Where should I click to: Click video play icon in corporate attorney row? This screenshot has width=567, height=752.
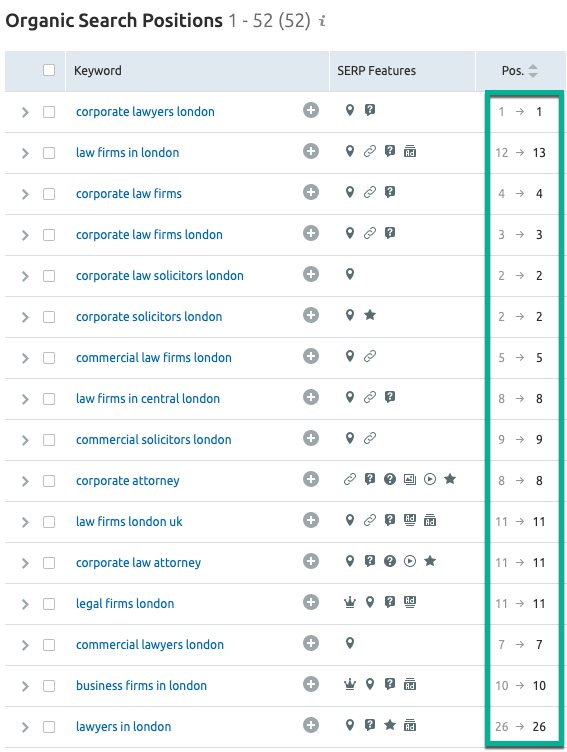tap(430, 479)
